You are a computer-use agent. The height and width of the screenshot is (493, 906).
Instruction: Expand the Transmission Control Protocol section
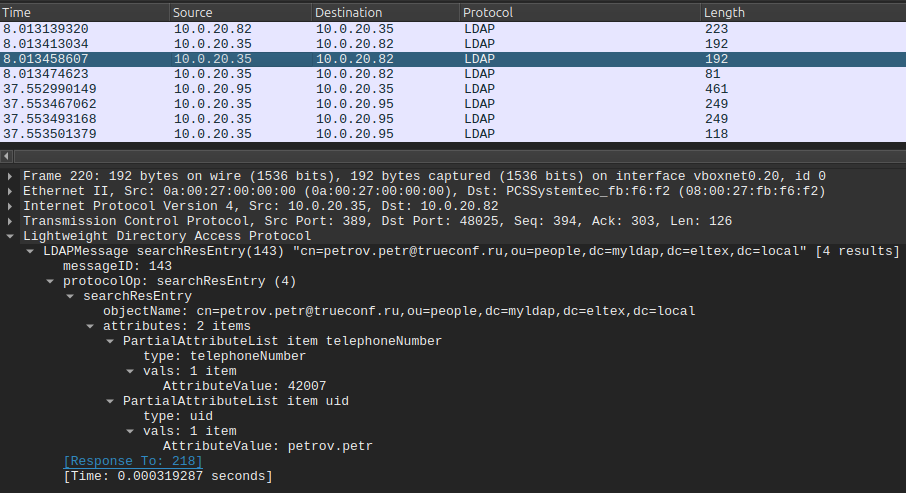pyautogui.click(x=11, y=221)
